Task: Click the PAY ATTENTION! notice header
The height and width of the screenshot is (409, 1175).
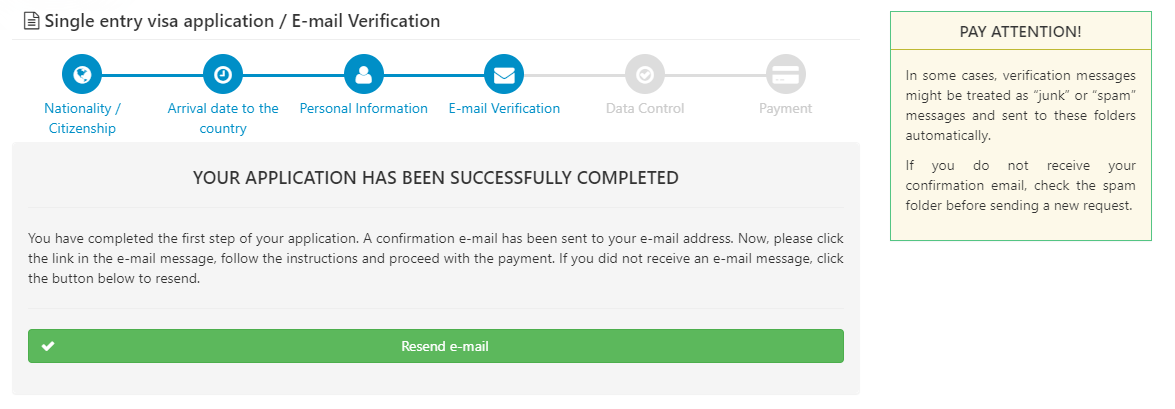Action: point(1020,31)
